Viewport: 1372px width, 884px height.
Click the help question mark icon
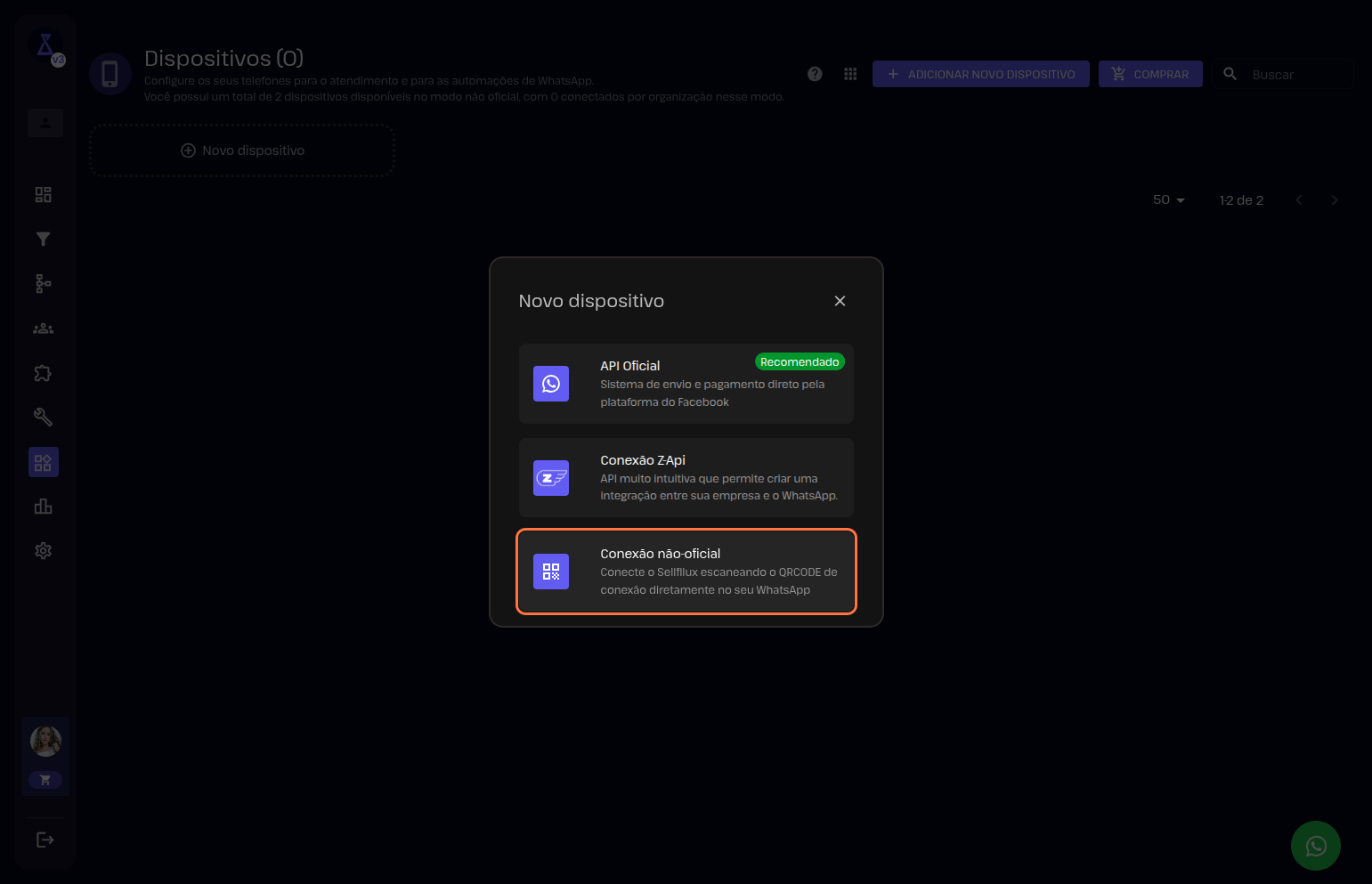pyautogui.click(x=815, y=74)
